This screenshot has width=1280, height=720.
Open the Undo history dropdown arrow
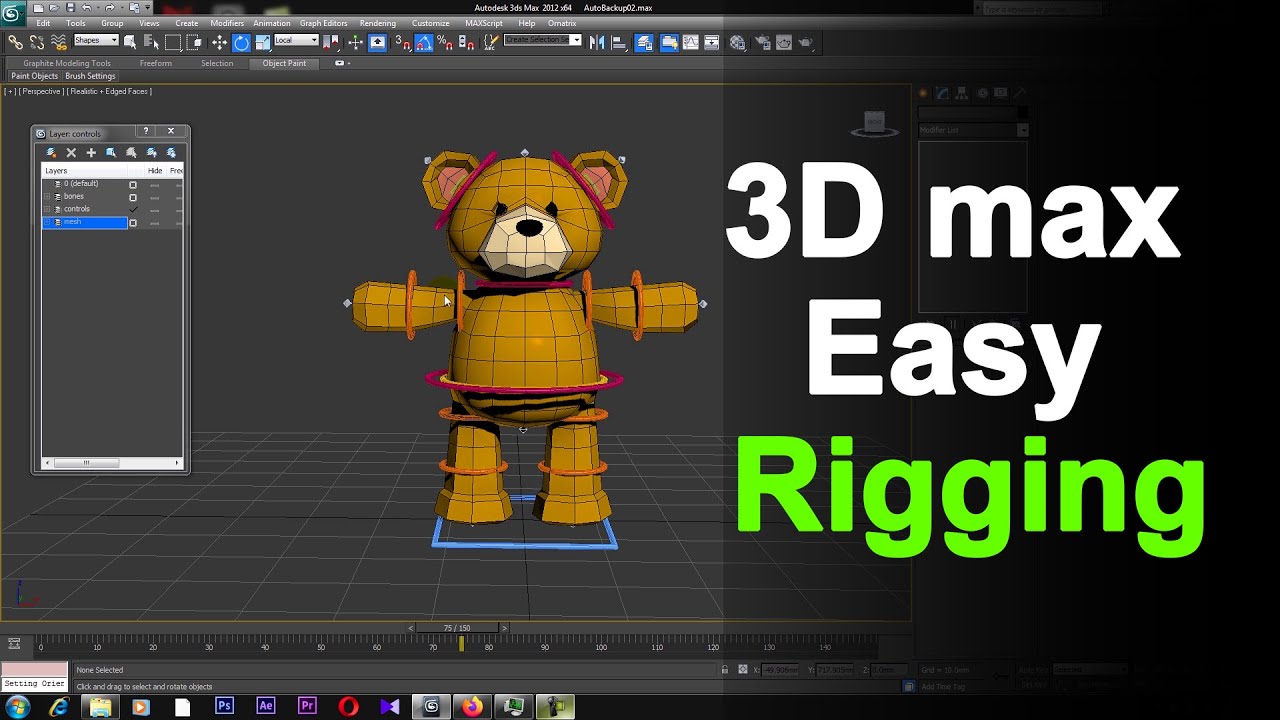[x=96, y=8]
